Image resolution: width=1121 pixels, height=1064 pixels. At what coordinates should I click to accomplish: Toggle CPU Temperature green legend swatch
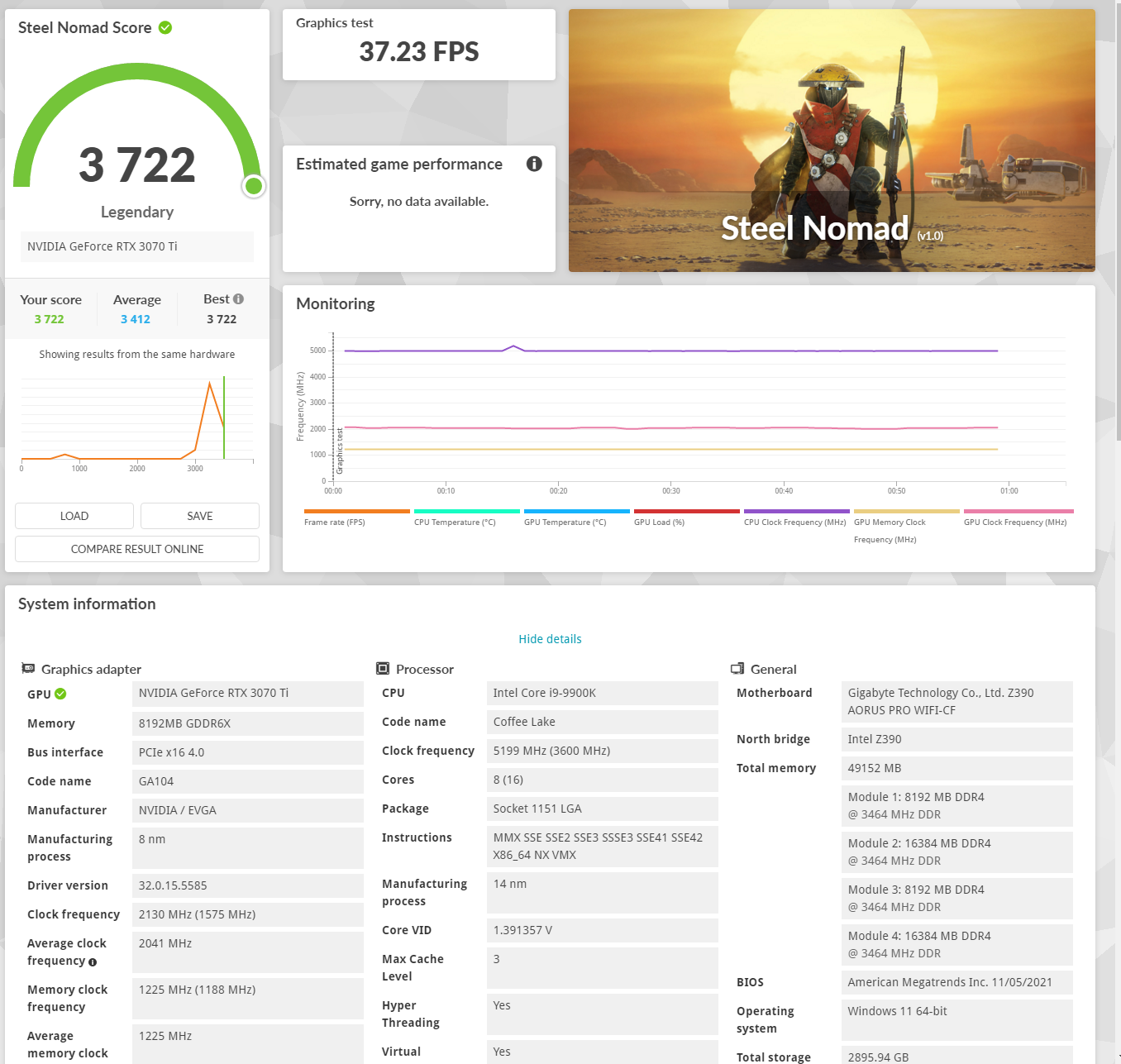click(x=467, y=512)
